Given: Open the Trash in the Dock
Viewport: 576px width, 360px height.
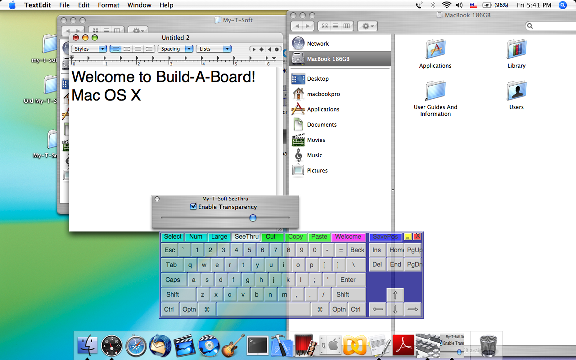Looking at the screenshot, I should (488, 346).
